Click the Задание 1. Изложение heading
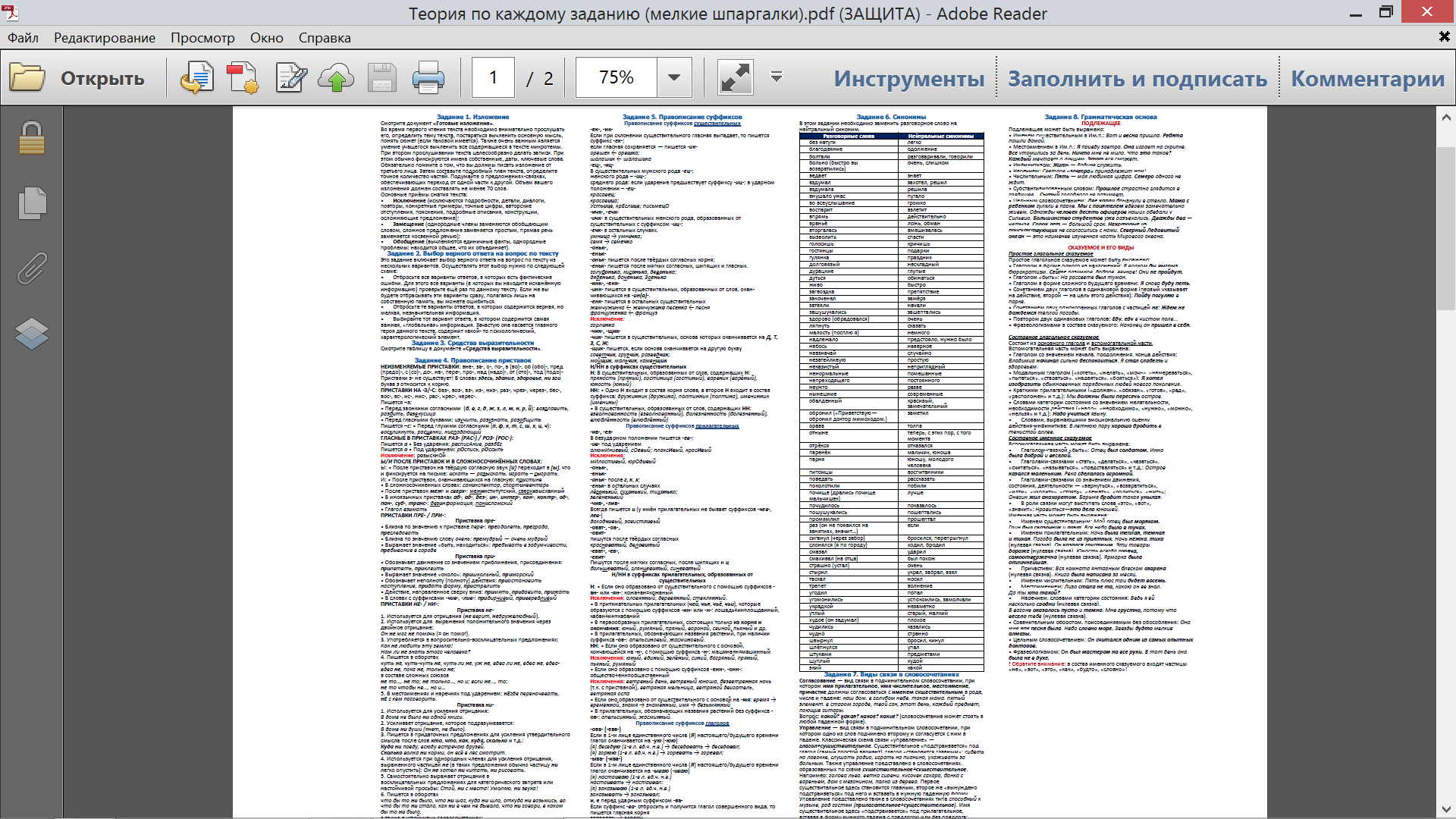Image resolution: width=1456 pixels, height=819 pixels. (x=473, y=117)
